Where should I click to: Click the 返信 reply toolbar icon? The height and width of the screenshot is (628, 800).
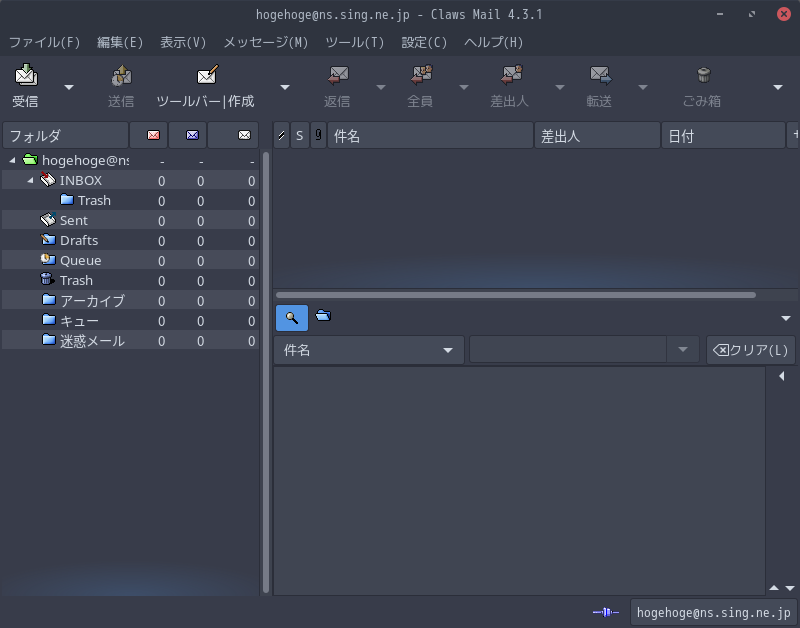337,76
